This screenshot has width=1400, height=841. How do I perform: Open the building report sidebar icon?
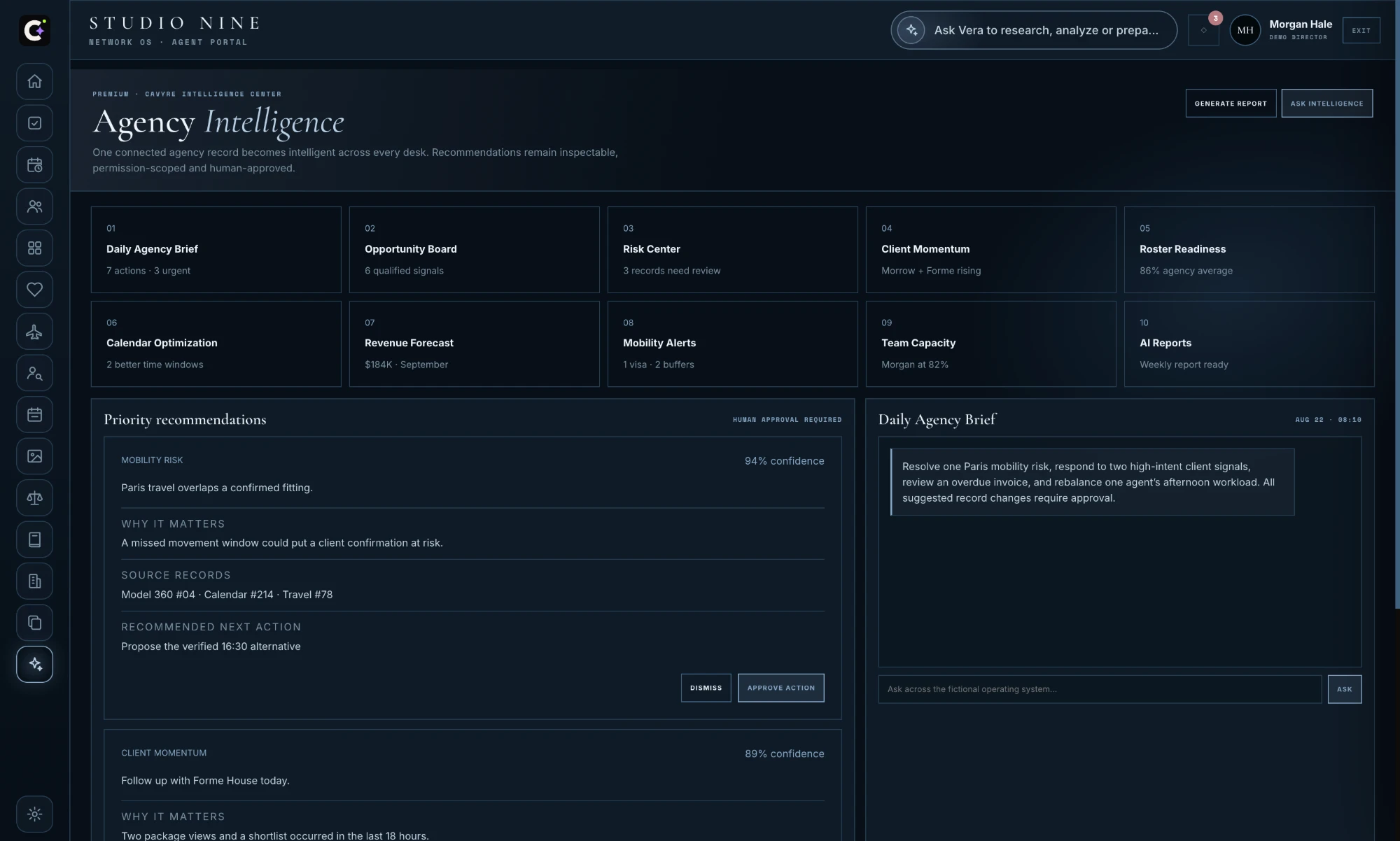(34, 581)
